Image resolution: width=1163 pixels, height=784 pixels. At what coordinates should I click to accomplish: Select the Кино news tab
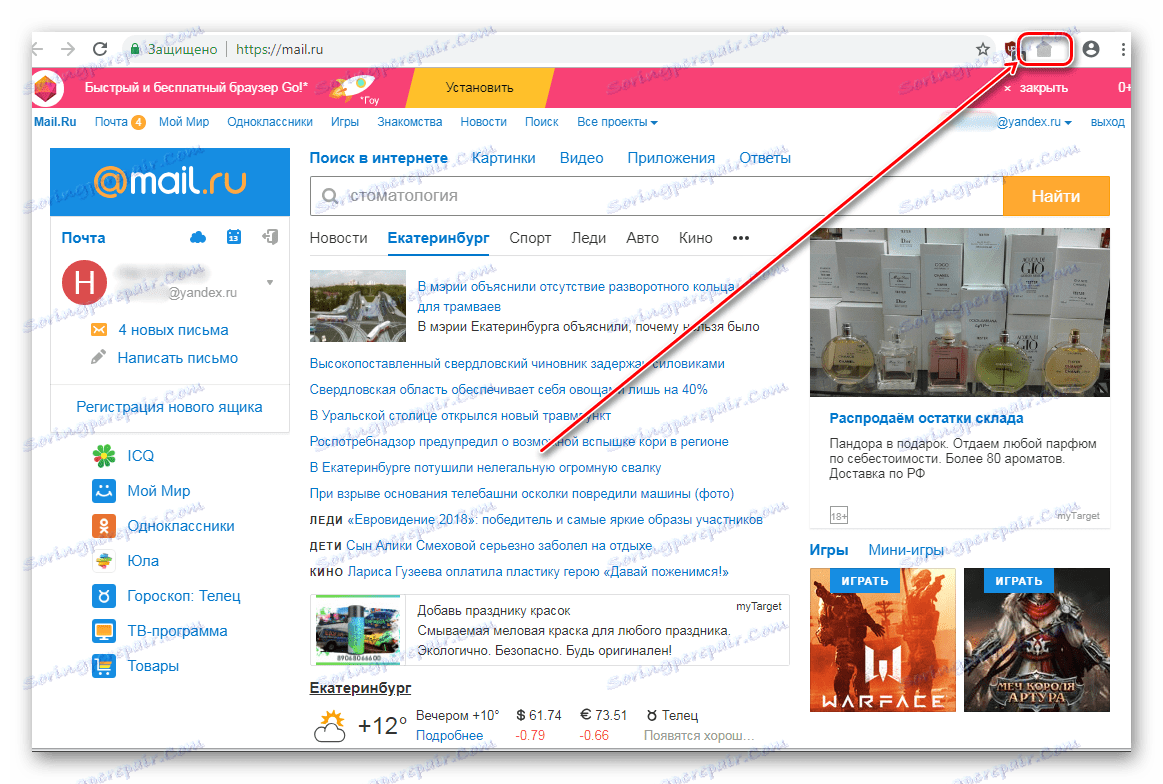click(x=695, y=238)
